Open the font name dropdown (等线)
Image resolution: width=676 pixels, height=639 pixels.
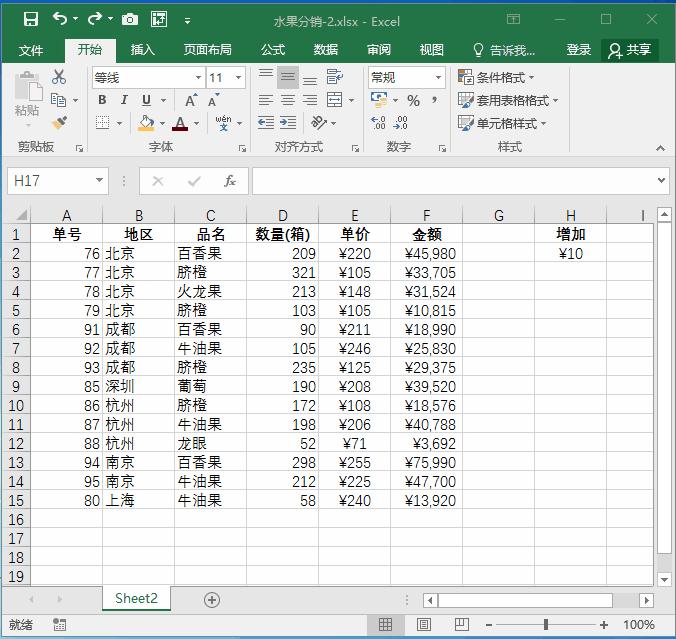coord(198,78)
